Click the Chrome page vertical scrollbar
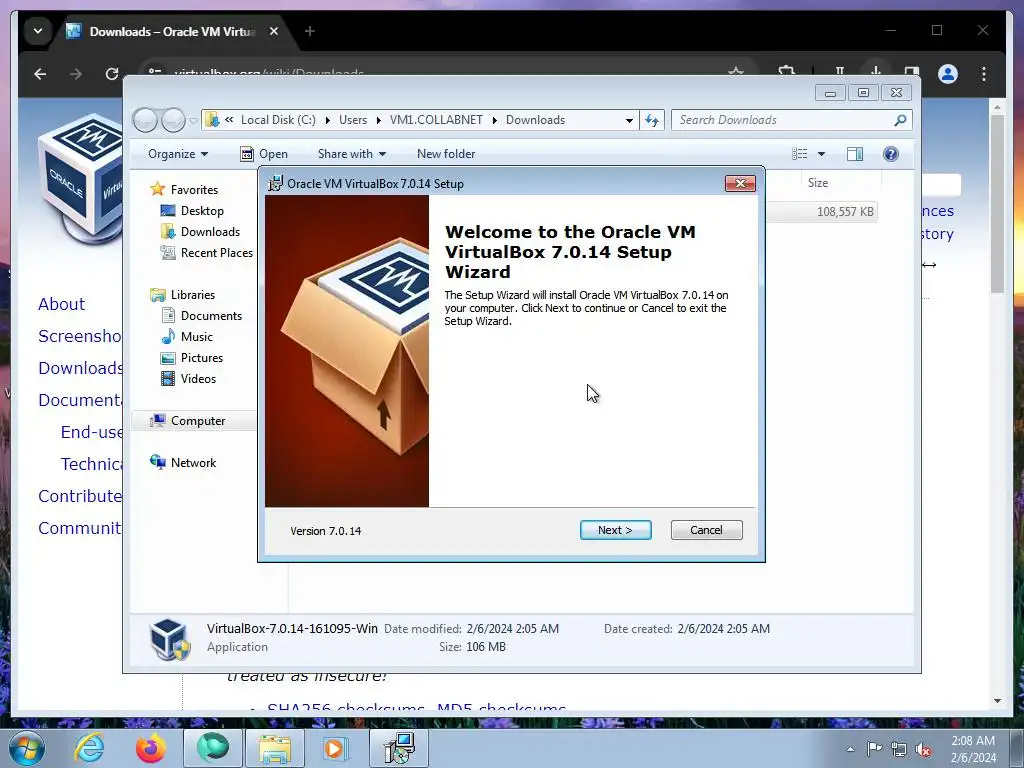The image size is (1024, 768). 997,204
